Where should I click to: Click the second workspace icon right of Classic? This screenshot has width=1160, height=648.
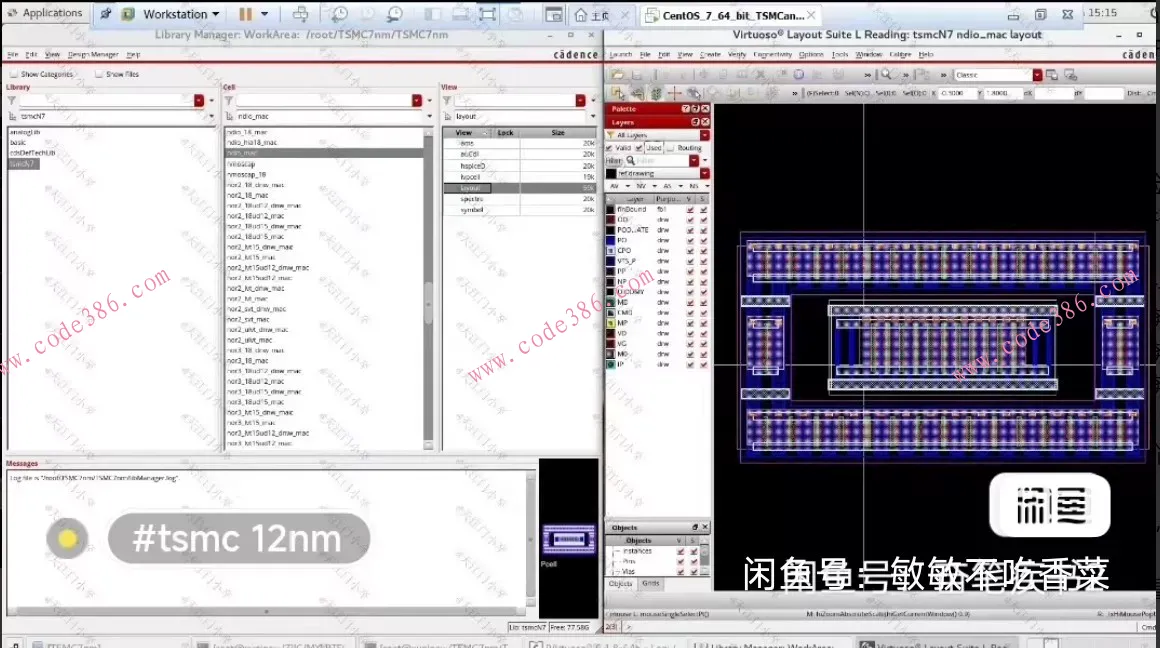pos(1070,75)
